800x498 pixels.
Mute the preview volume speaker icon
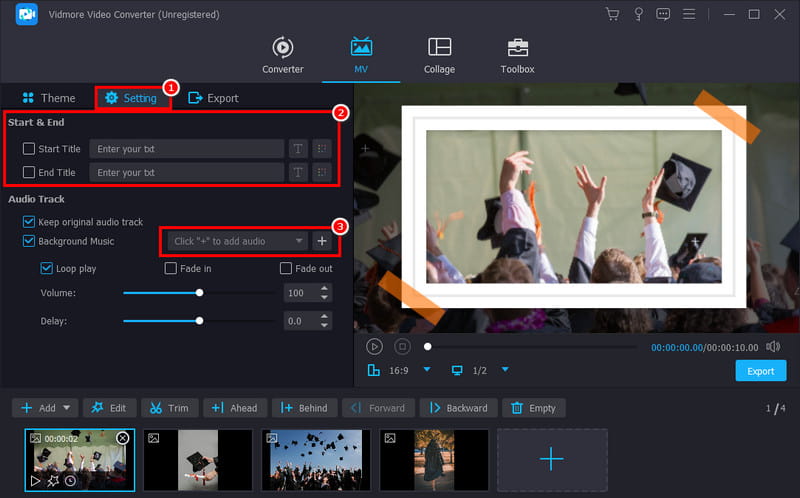[772, 346]
